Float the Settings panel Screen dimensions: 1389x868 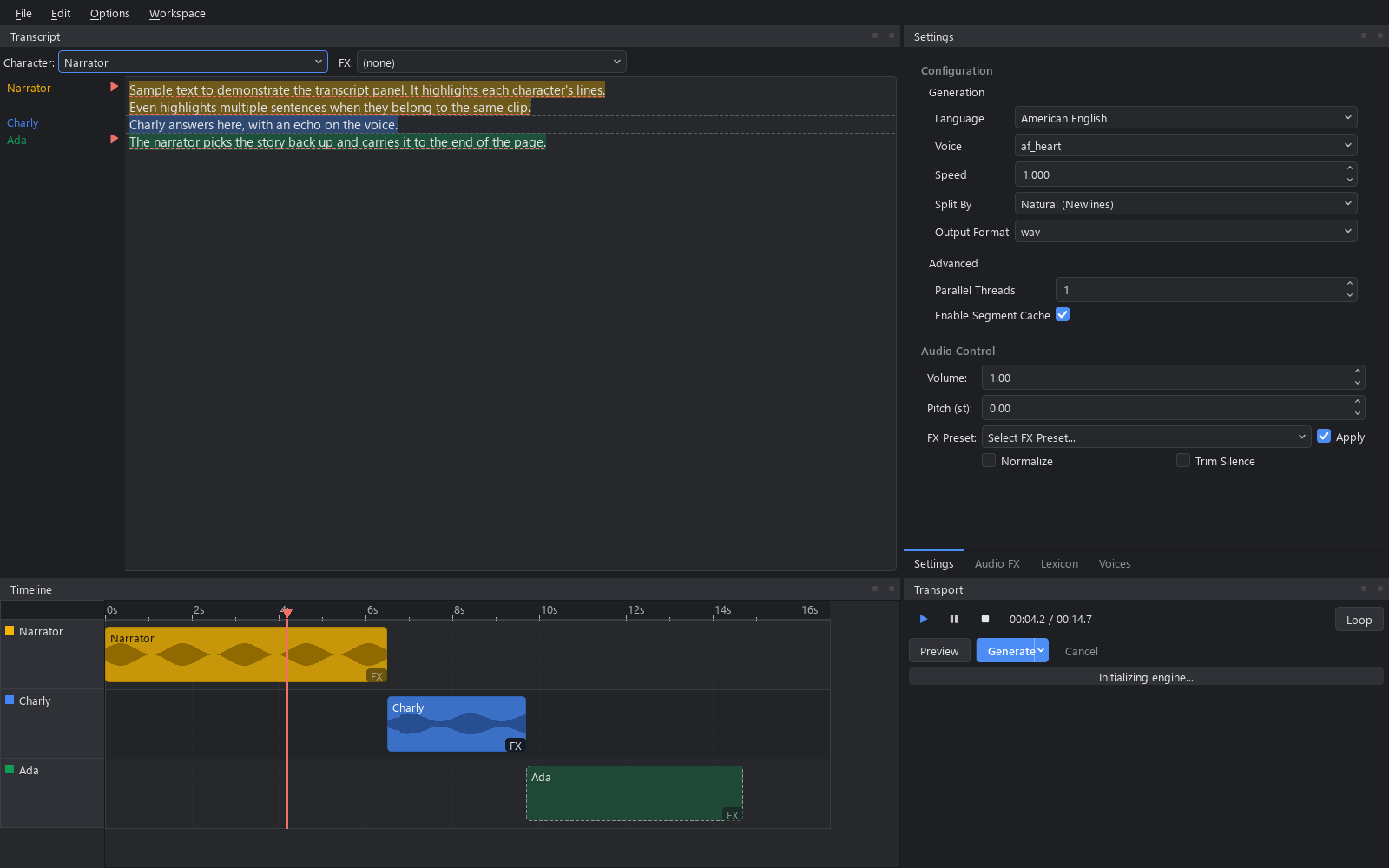[1364, 36]
